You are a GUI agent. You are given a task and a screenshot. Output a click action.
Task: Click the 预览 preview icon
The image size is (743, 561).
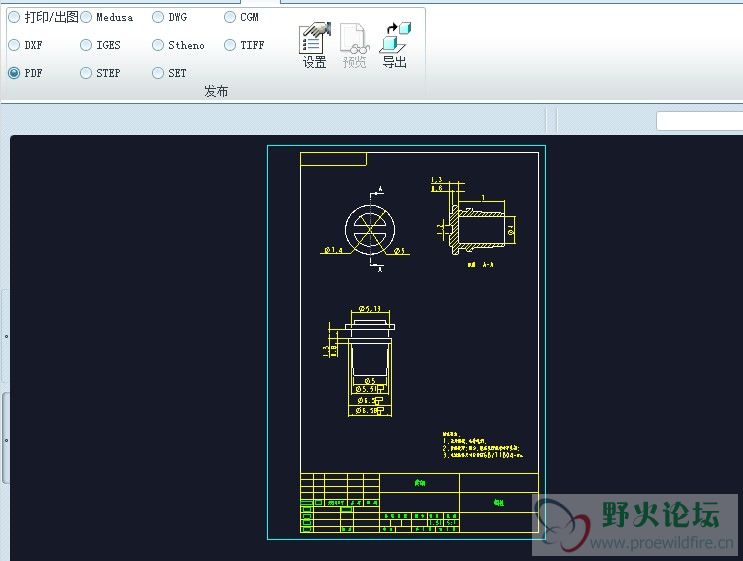[x=354, y=45]
